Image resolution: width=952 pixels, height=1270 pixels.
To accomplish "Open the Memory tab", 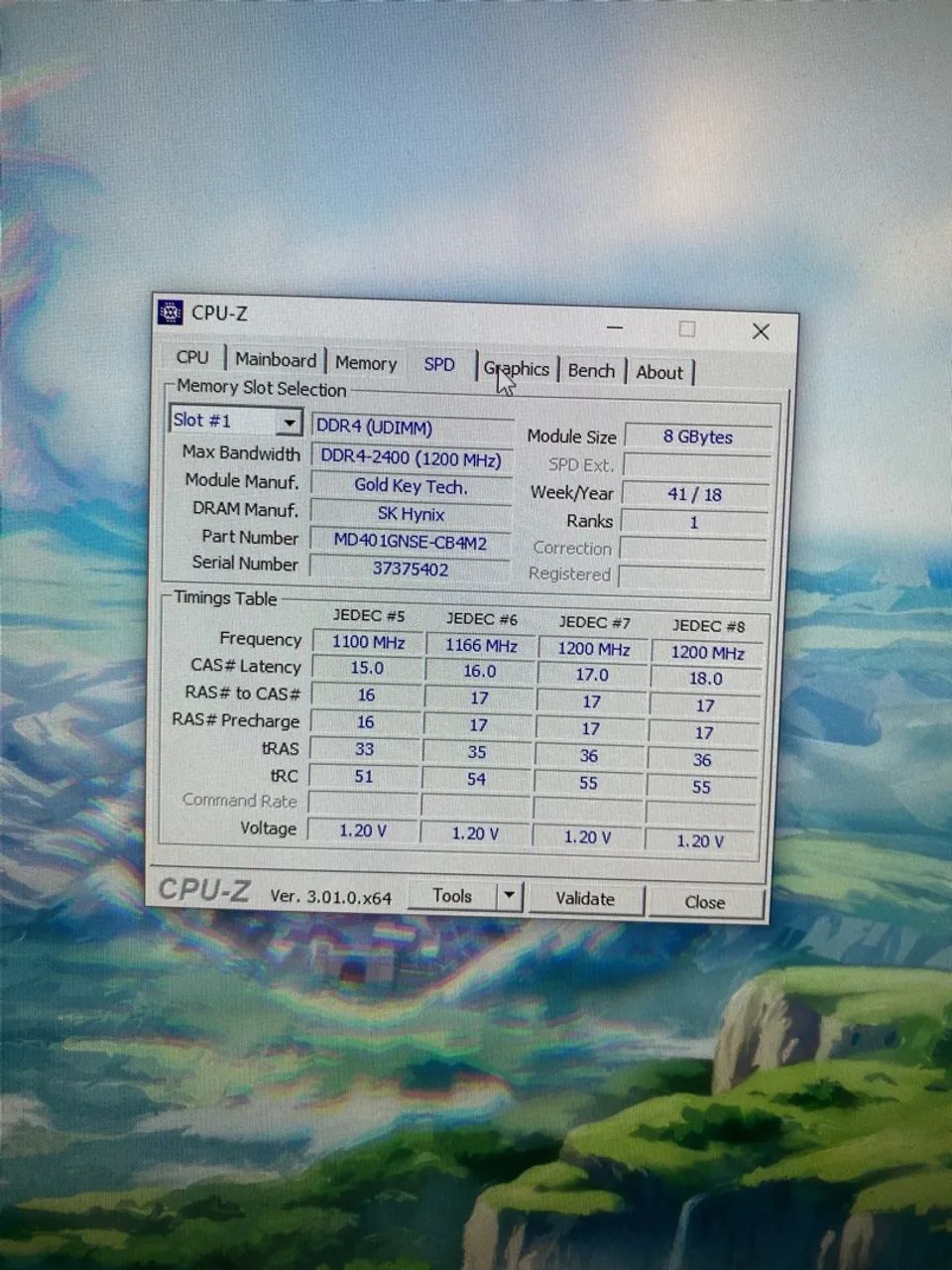I will tap(366, 363).
